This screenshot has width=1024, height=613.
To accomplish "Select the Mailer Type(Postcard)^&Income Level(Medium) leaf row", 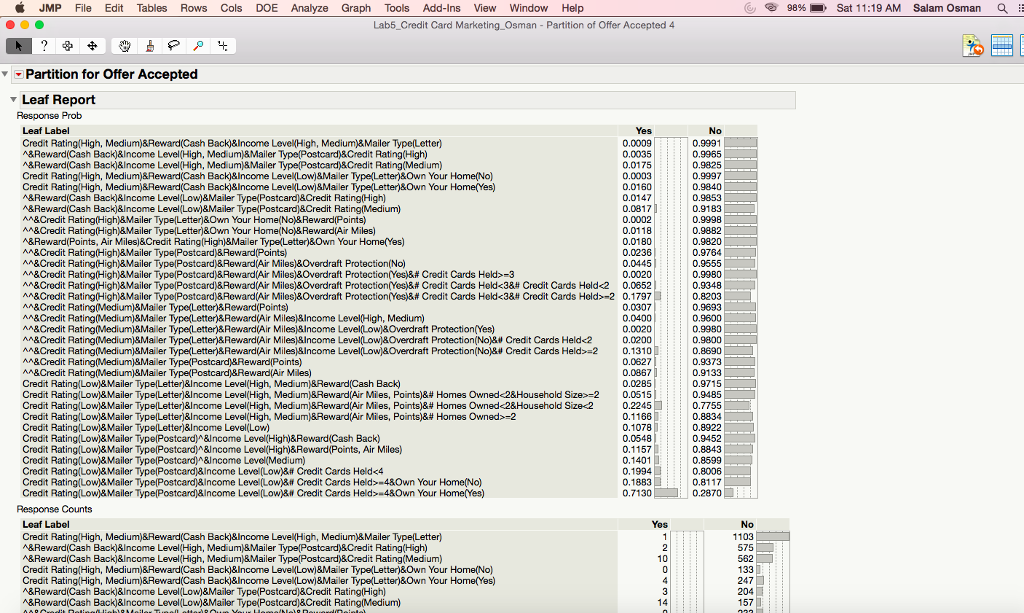I will pos(163,460).
